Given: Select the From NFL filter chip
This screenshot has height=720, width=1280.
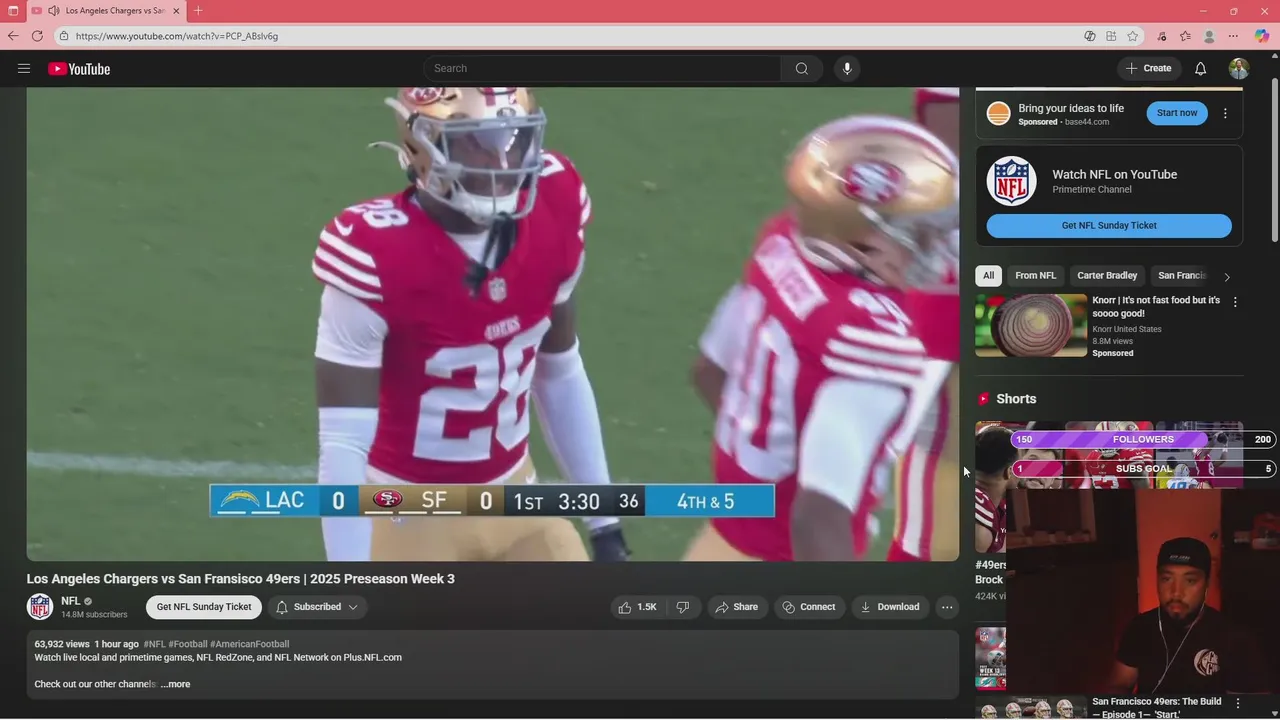Looking at the screenshot, I should tap(1035, 276).
